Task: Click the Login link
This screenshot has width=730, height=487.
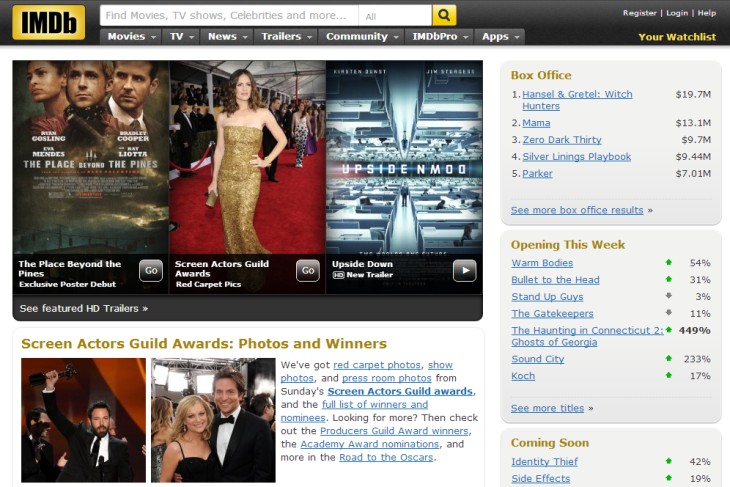Action: (x=677, y=13)
